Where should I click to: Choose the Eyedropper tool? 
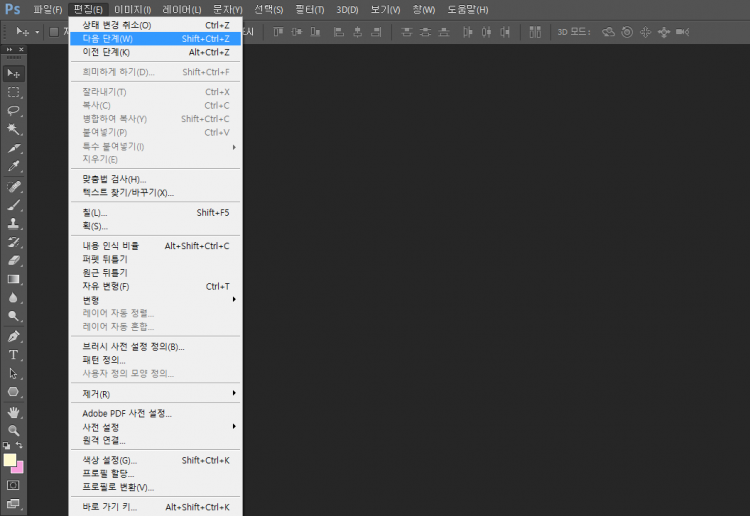coord(14,167)
